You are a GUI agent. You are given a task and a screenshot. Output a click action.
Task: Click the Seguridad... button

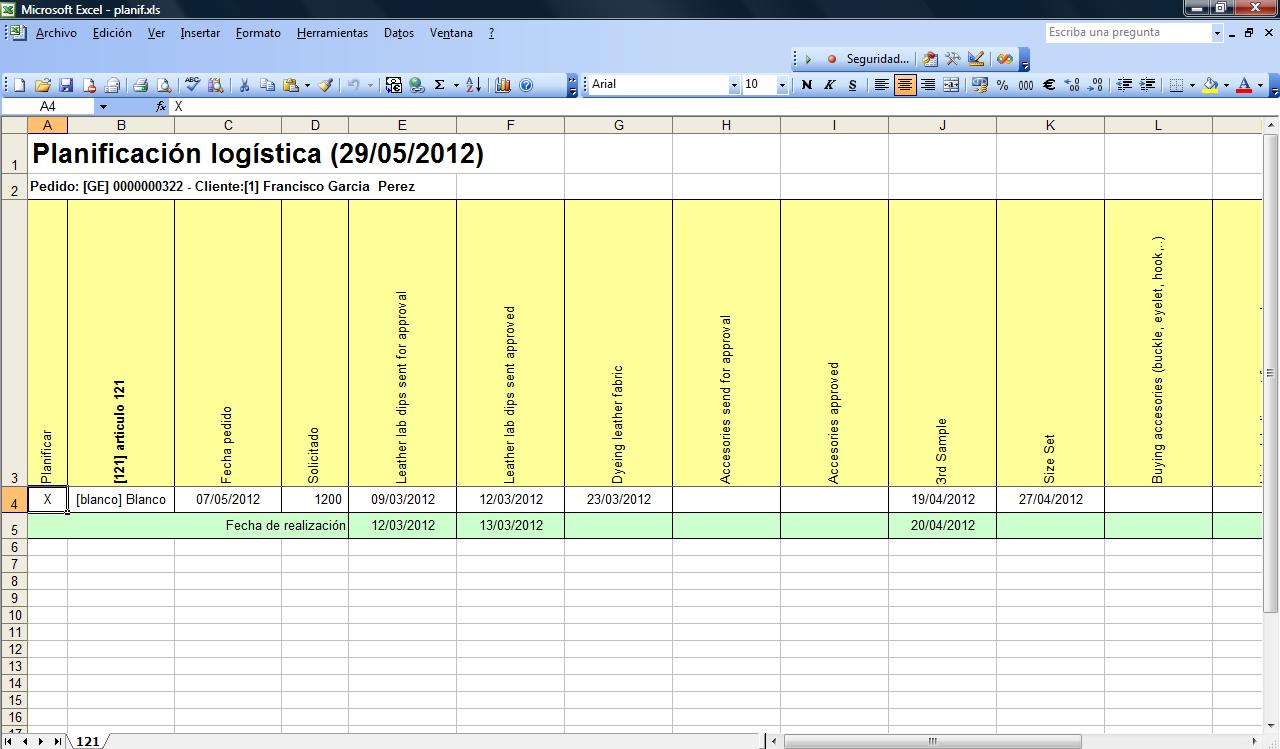tap(868, 59)
